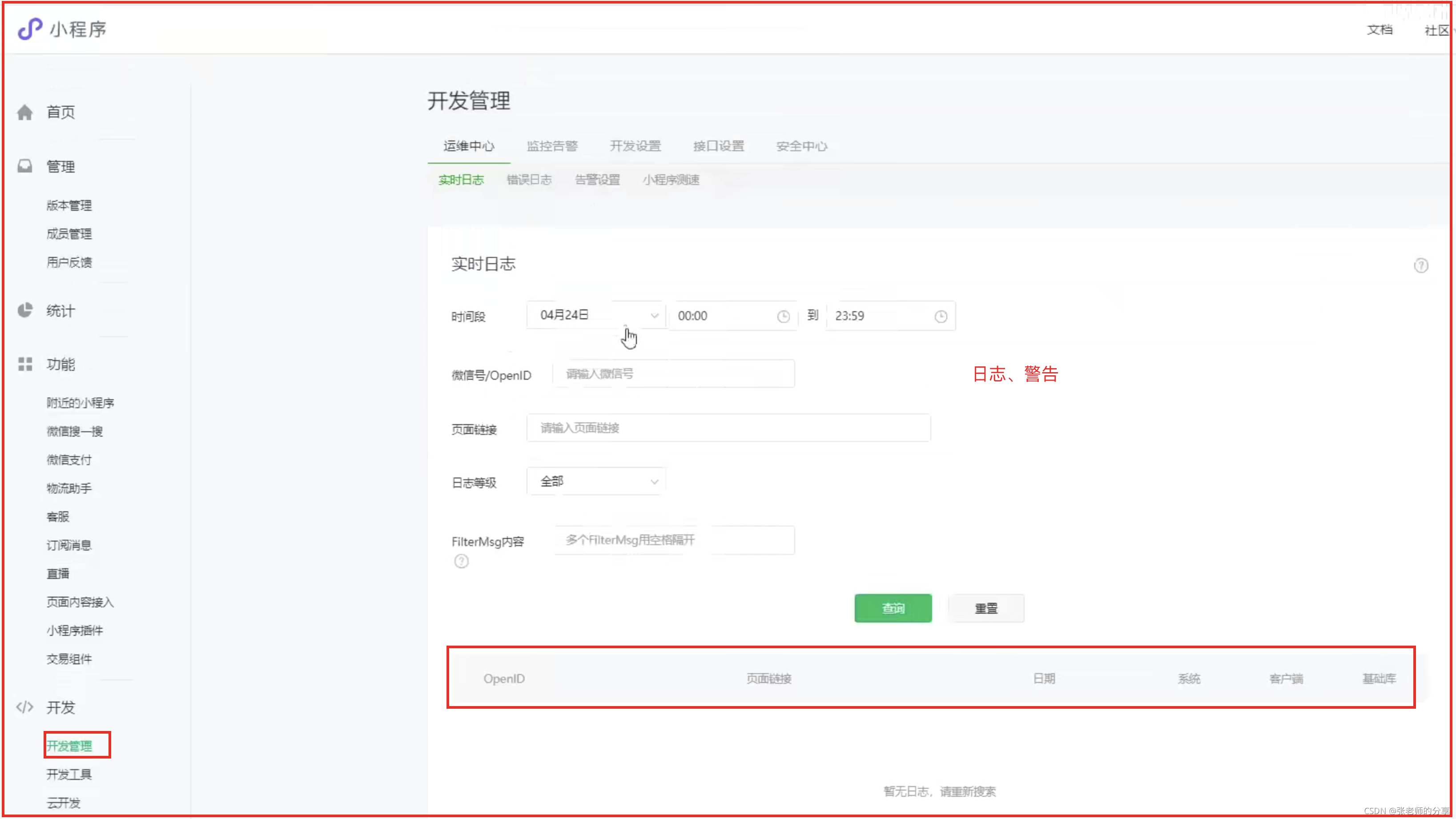Click the help icon beside 实时日志 panel
Image resolution: width=1456 pixels, height=819 pixels.
click(x=1420, y=265)
